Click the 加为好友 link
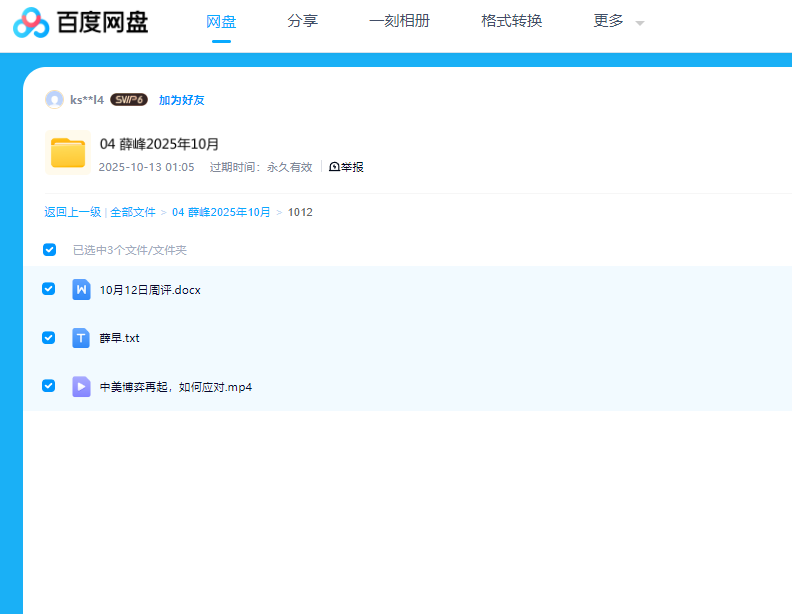 pyautogui.click(x=182, y=100)
